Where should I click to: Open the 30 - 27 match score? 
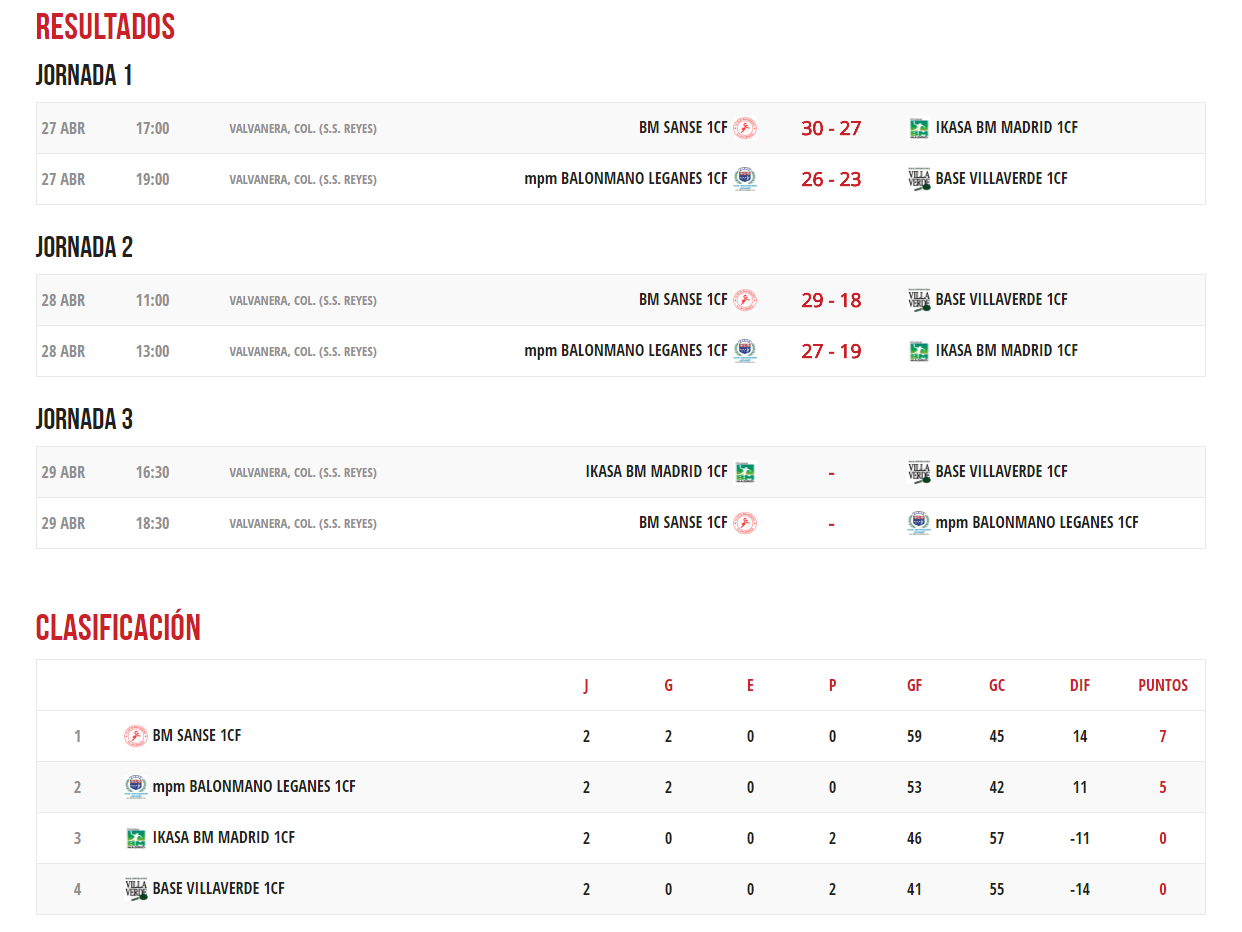tap(831, 128)
